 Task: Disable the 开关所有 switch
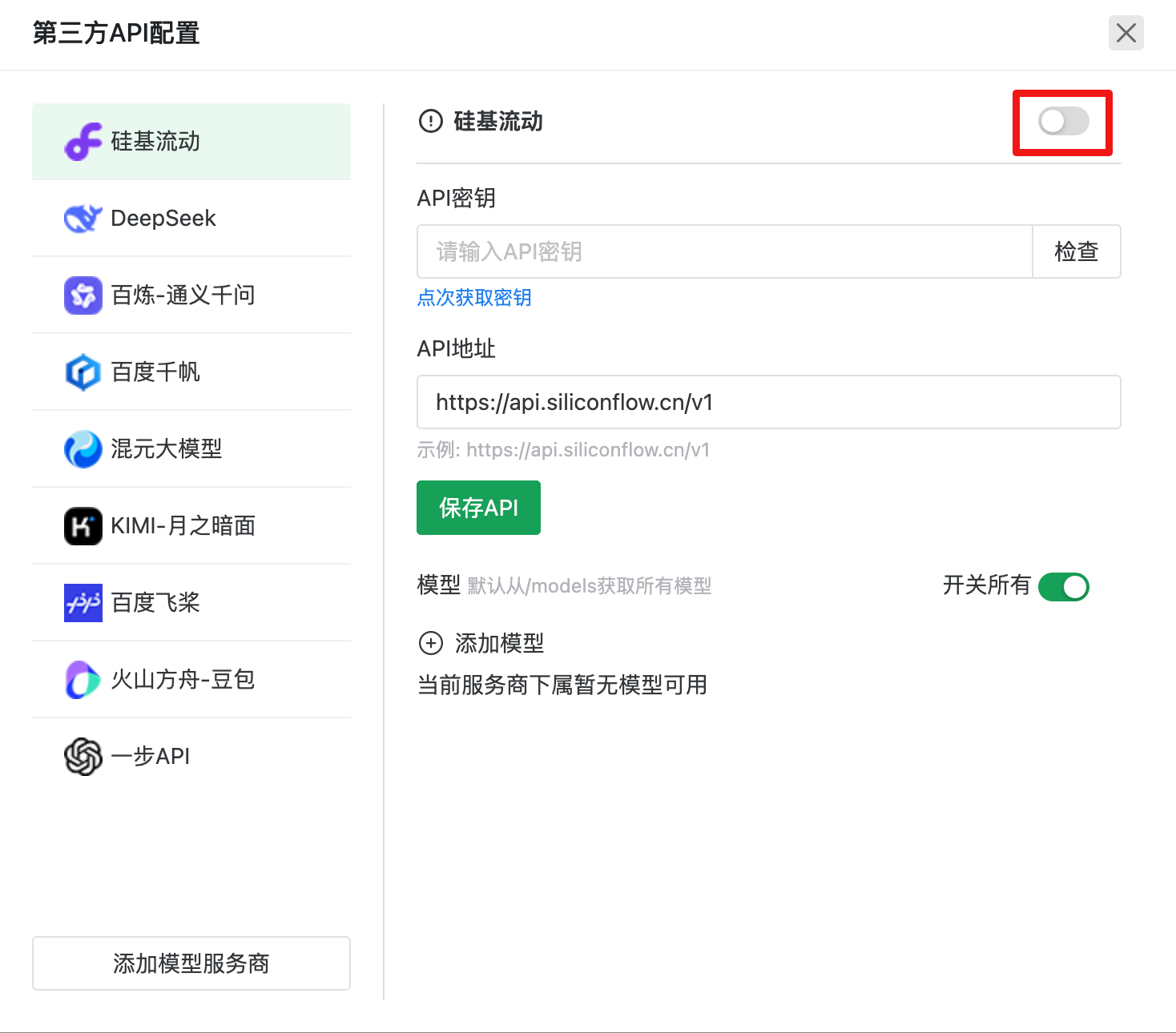[x=1064, y=586]
